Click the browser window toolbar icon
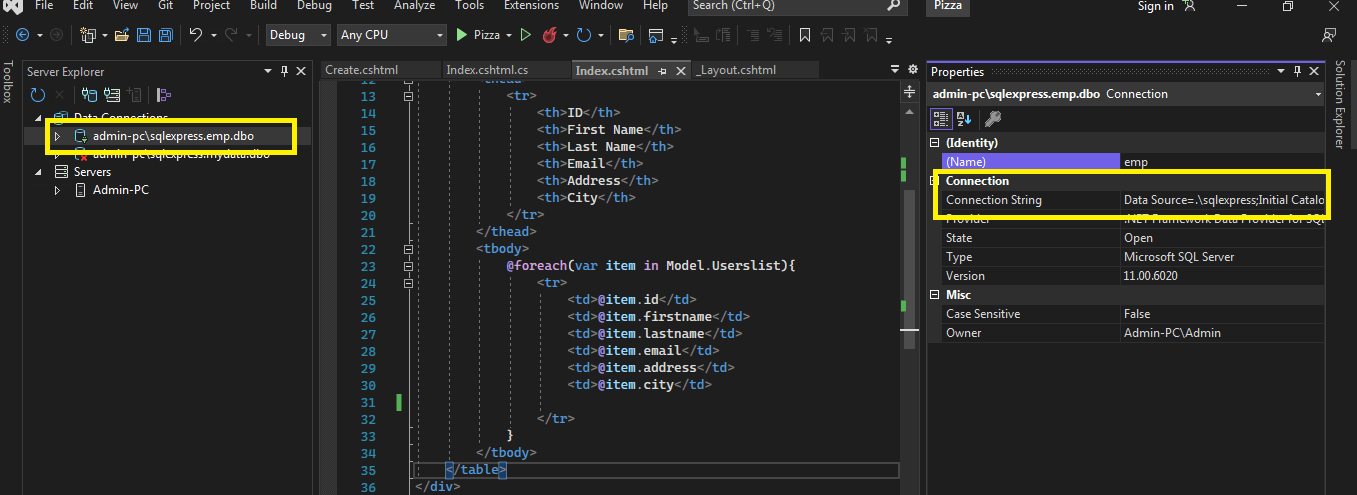This screenshot has width=1357, height=495. coord(656,35)
